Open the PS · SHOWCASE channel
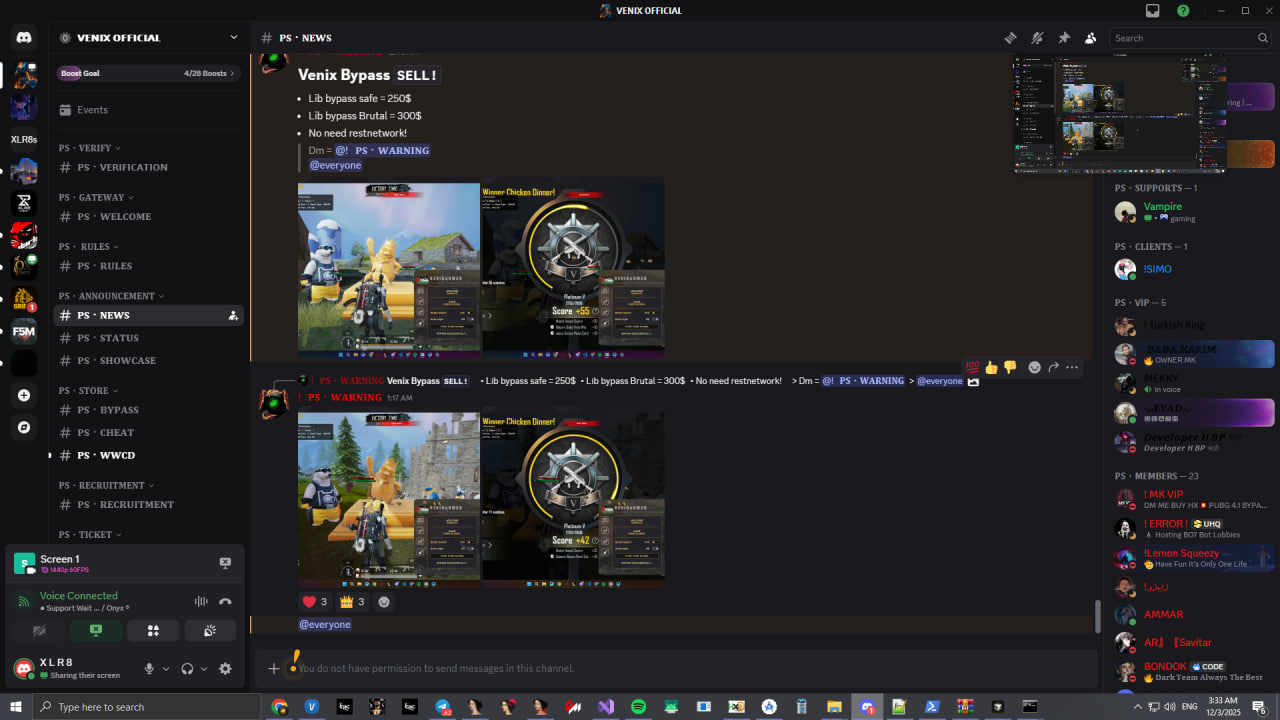 [x=148, y=360]
